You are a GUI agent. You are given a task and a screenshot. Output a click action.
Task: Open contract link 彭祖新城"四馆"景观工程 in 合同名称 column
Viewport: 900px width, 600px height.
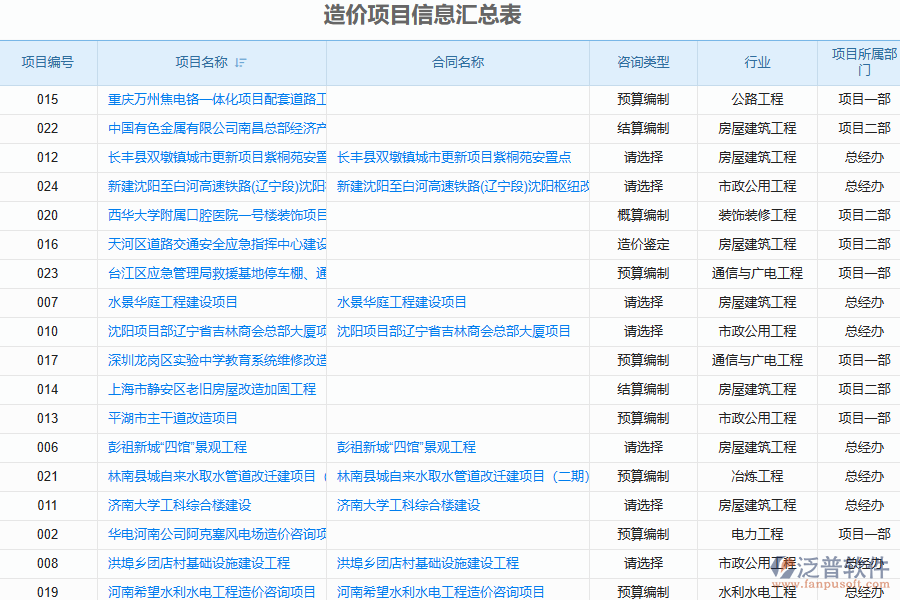tap(406, 447)
